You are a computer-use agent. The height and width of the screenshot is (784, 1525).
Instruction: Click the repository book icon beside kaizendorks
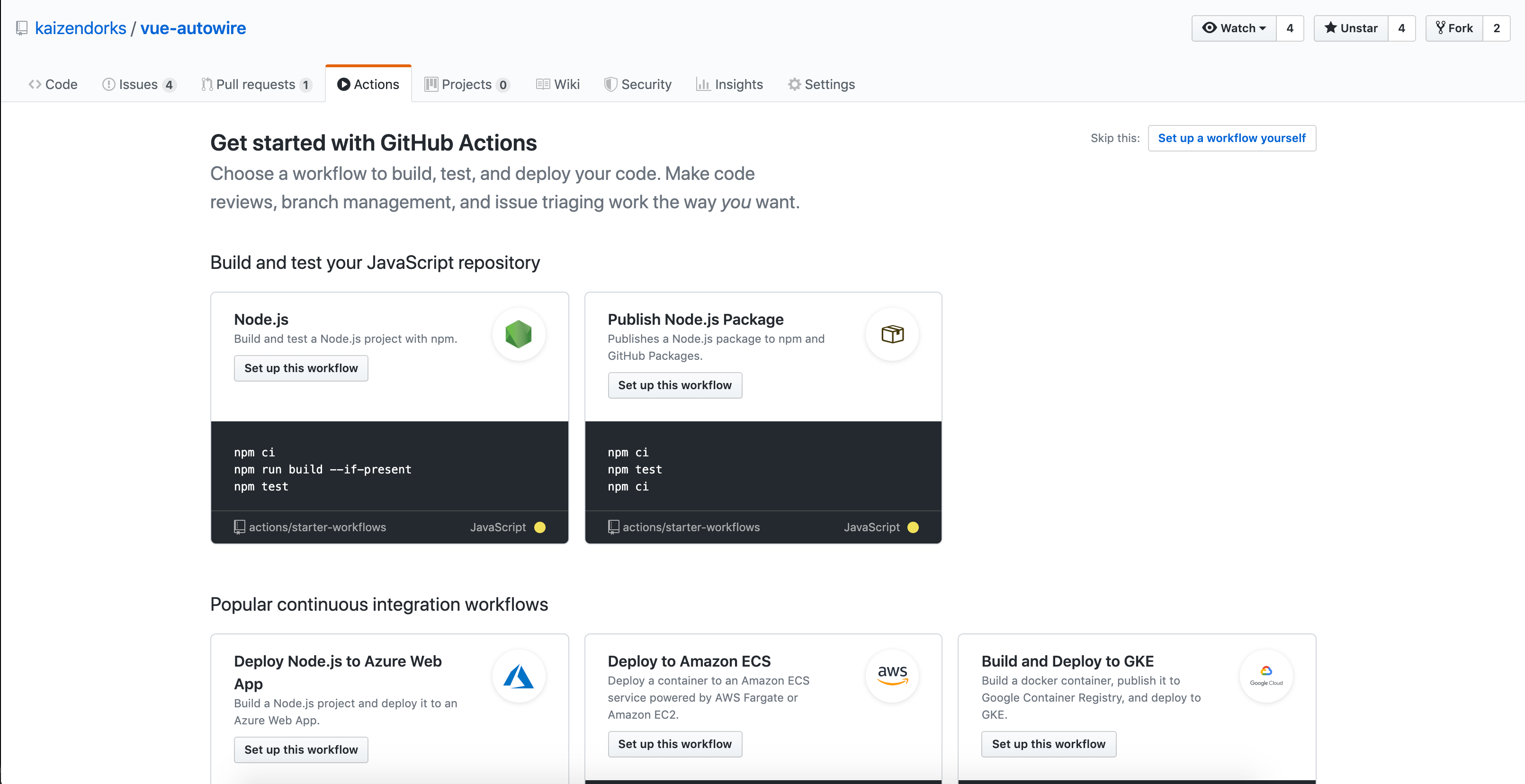click(x=22, y=28)
